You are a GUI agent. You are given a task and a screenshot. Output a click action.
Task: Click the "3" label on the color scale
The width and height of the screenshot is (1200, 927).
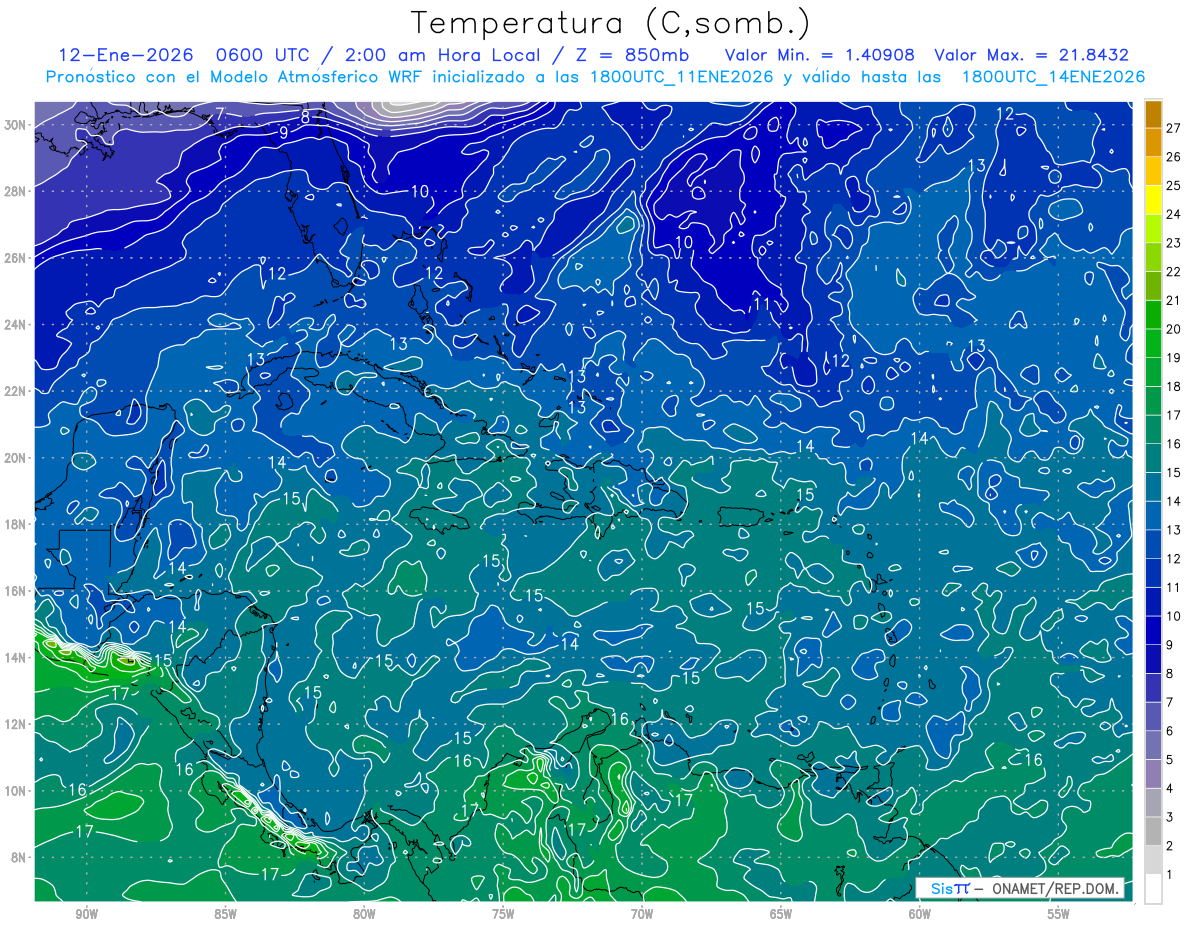1170,817
